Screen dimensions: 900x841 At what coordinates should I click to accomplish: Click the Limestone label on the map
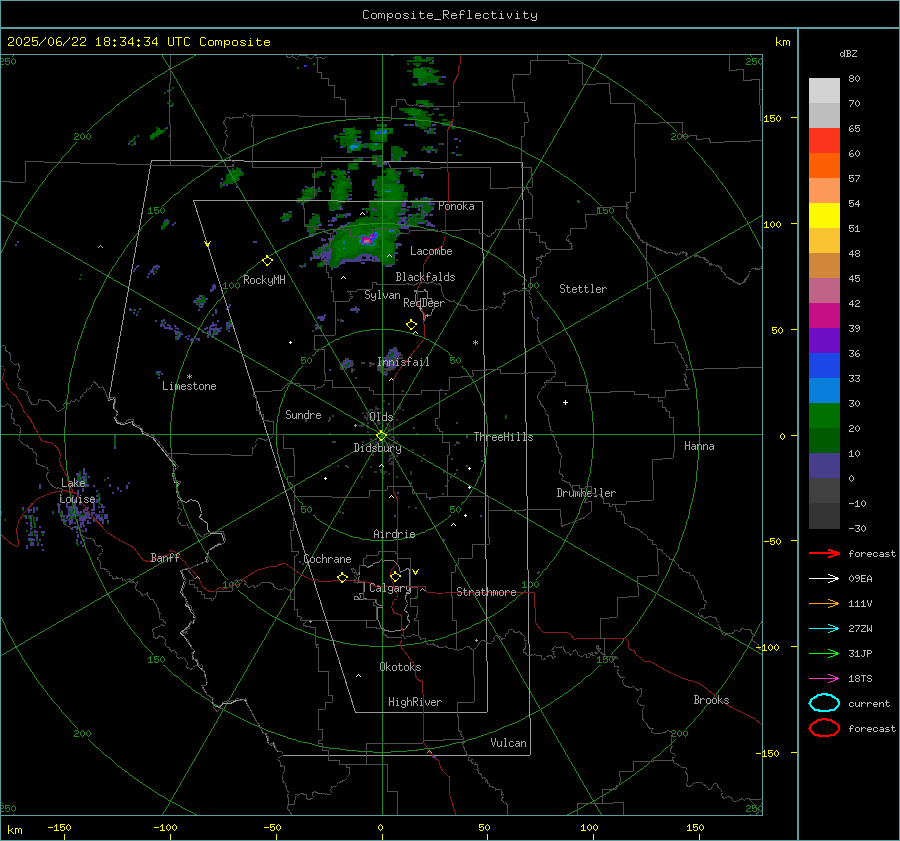[189, 386]
